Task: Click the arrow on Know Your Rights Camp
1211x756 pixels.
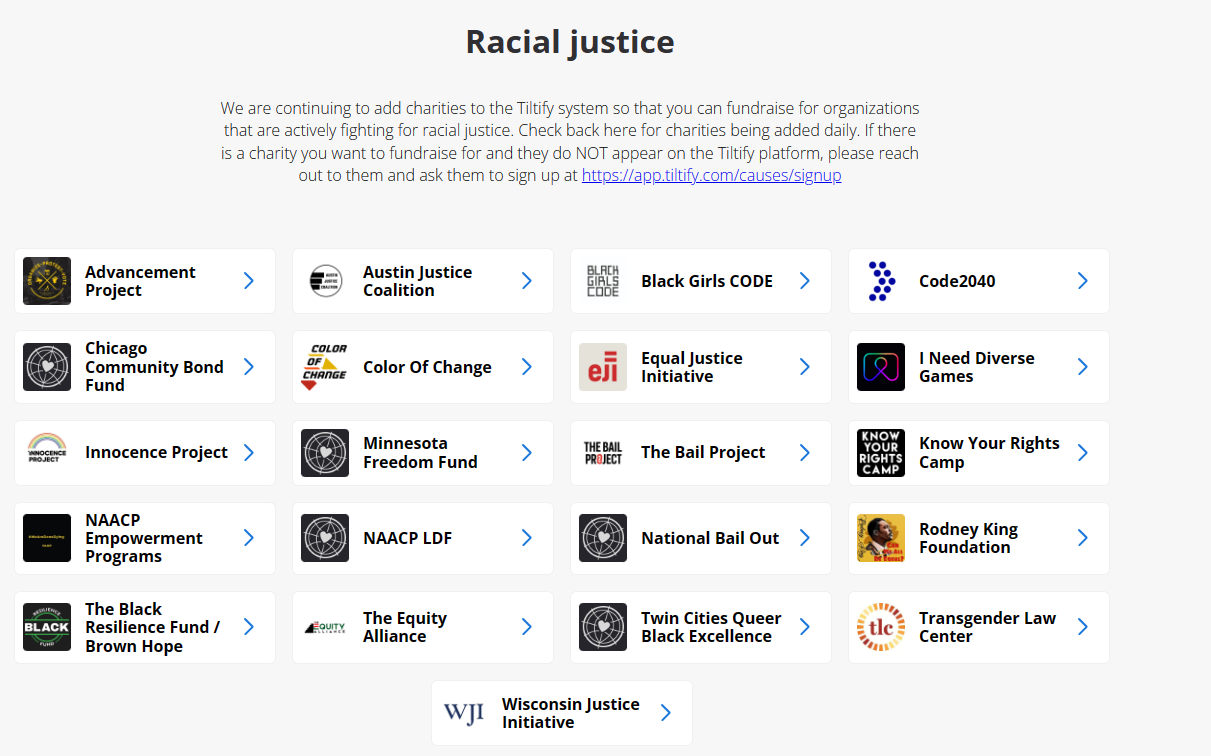Action: pyautogui.click(x=1083, y=453)
